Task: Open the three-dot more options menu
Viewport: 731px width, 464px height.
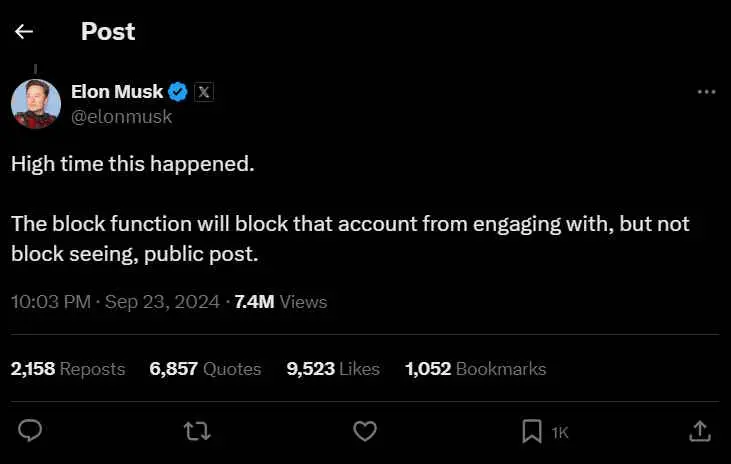Action: click(706, 92)
